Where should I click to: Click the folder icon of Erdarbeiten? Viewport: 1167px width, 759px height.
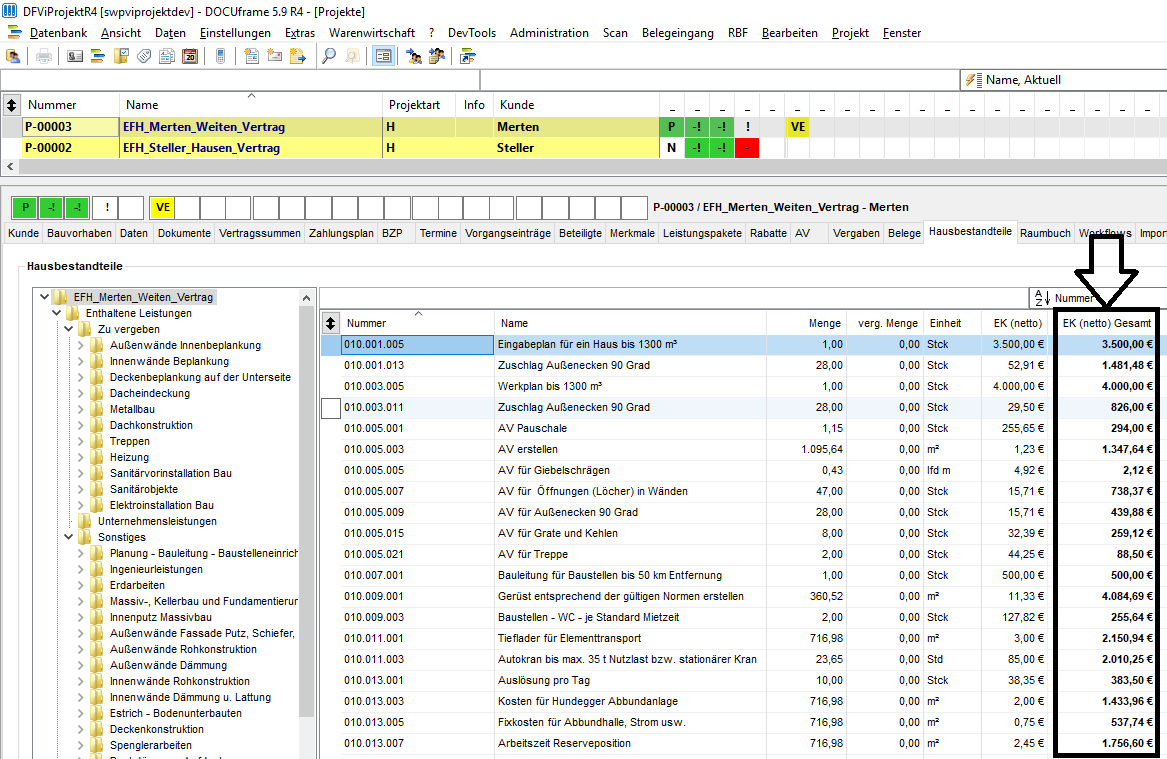(x=97, y=585)
